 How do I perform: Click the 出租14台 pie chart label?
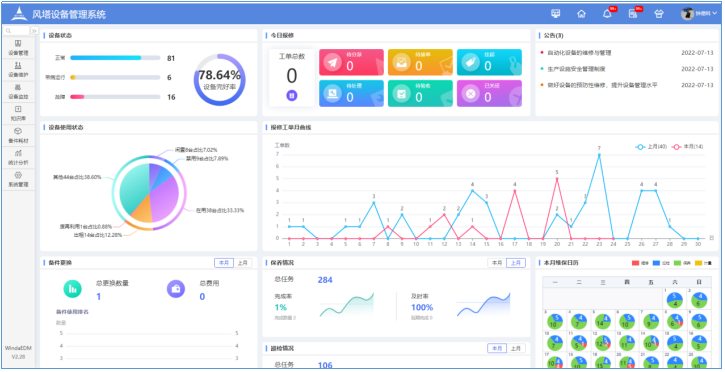tap(97, 235)
